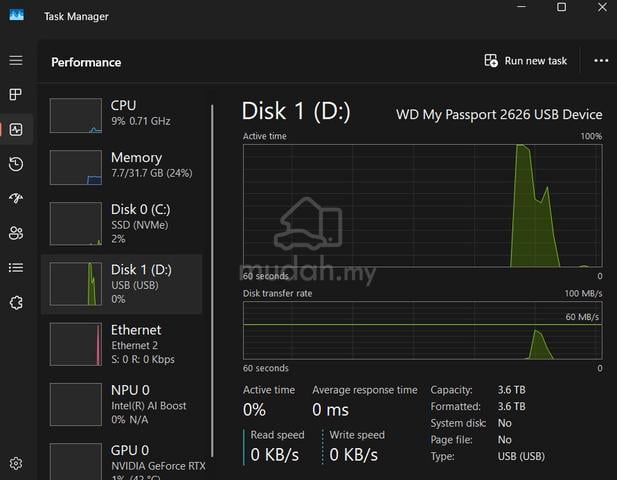Select the Performance page icon

tap(16, 129)
